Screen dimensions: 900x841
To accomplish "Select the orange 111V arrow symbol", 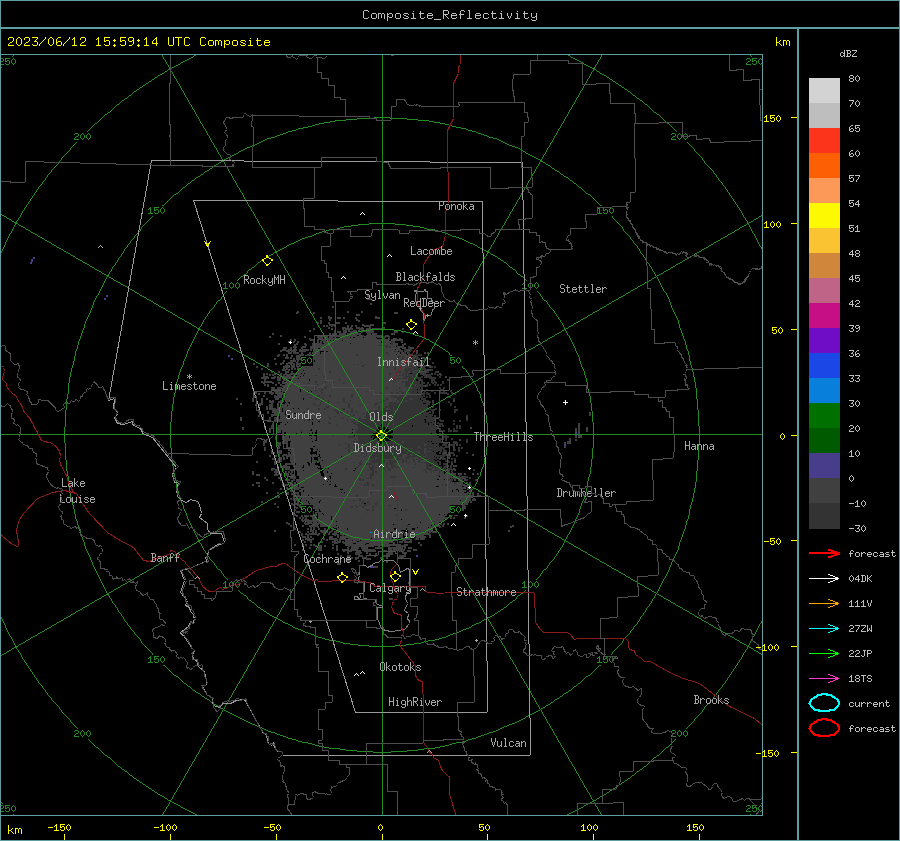I will click(x=824, y=603).
